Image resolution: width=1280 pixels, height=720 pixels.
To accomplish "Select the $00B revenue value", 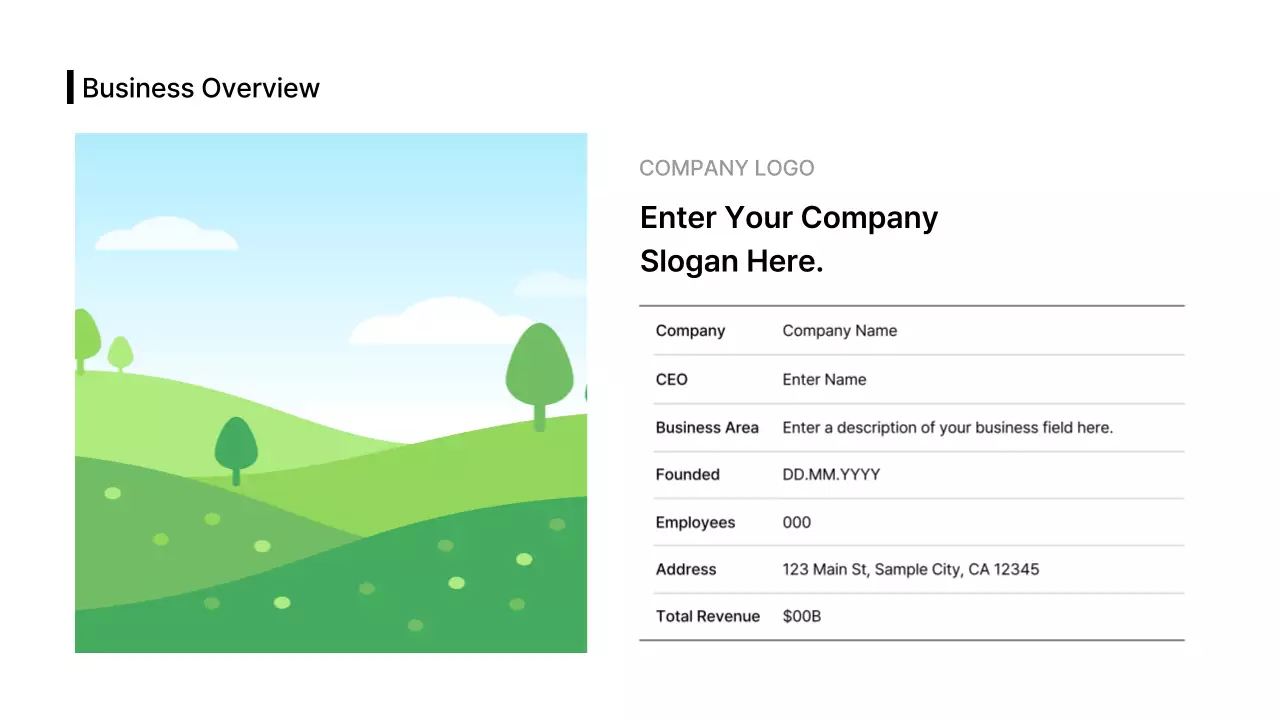I will [801, 617].
